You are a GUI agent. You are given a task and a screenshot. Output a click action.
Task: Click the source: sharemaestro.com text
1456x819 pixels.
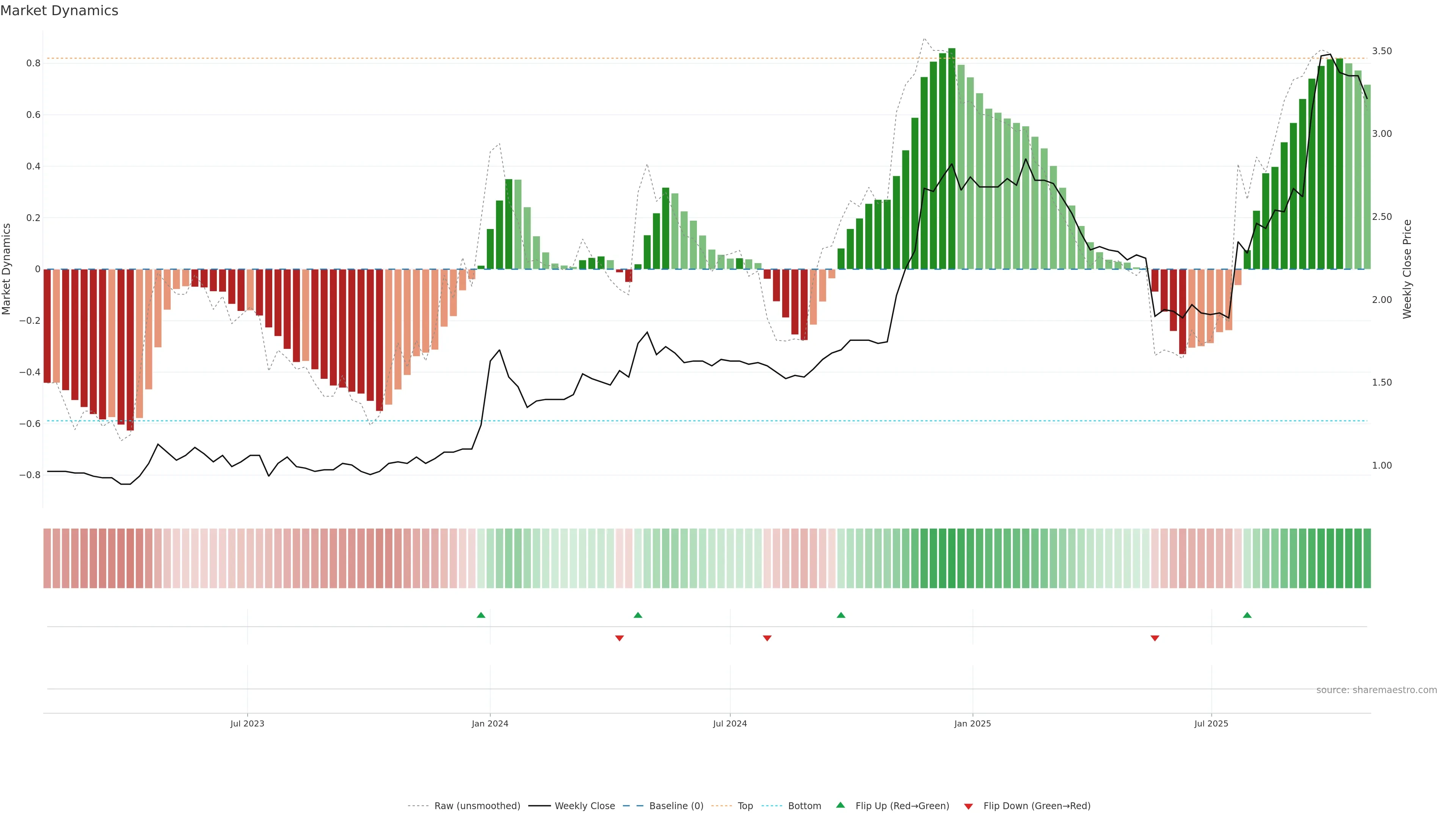[1376, 690]
